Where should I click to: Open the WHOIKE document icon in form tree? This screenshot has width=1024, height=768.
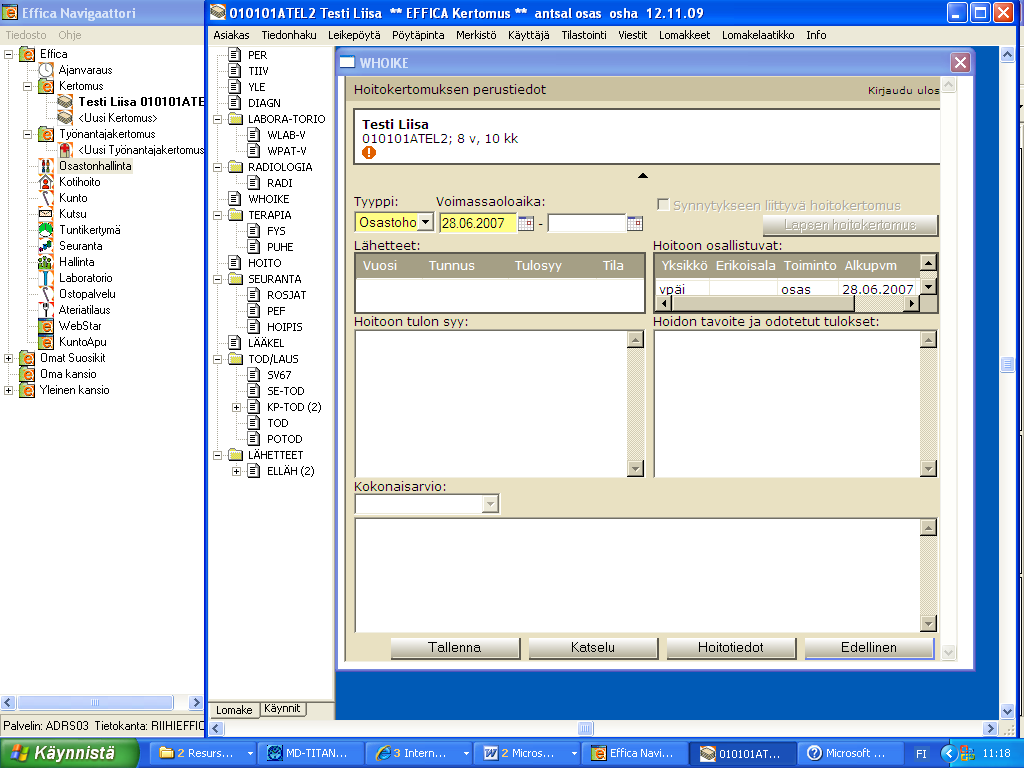pos(235,199)
